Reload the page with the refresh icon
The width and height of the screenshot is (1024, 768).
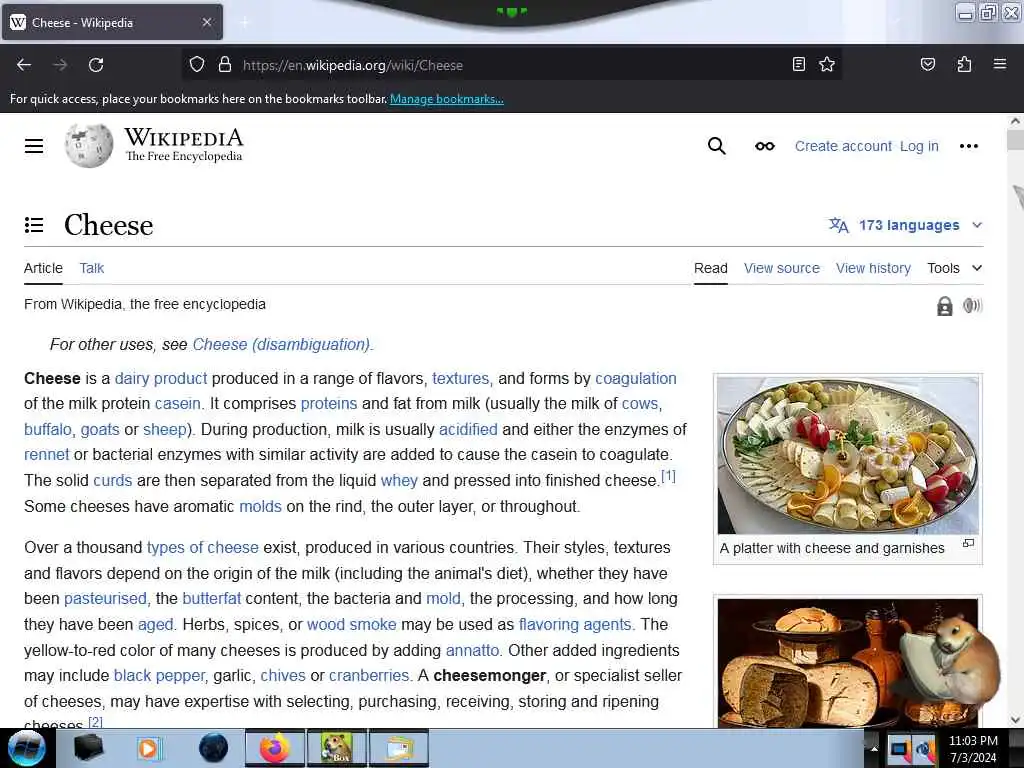coord(96,65)
